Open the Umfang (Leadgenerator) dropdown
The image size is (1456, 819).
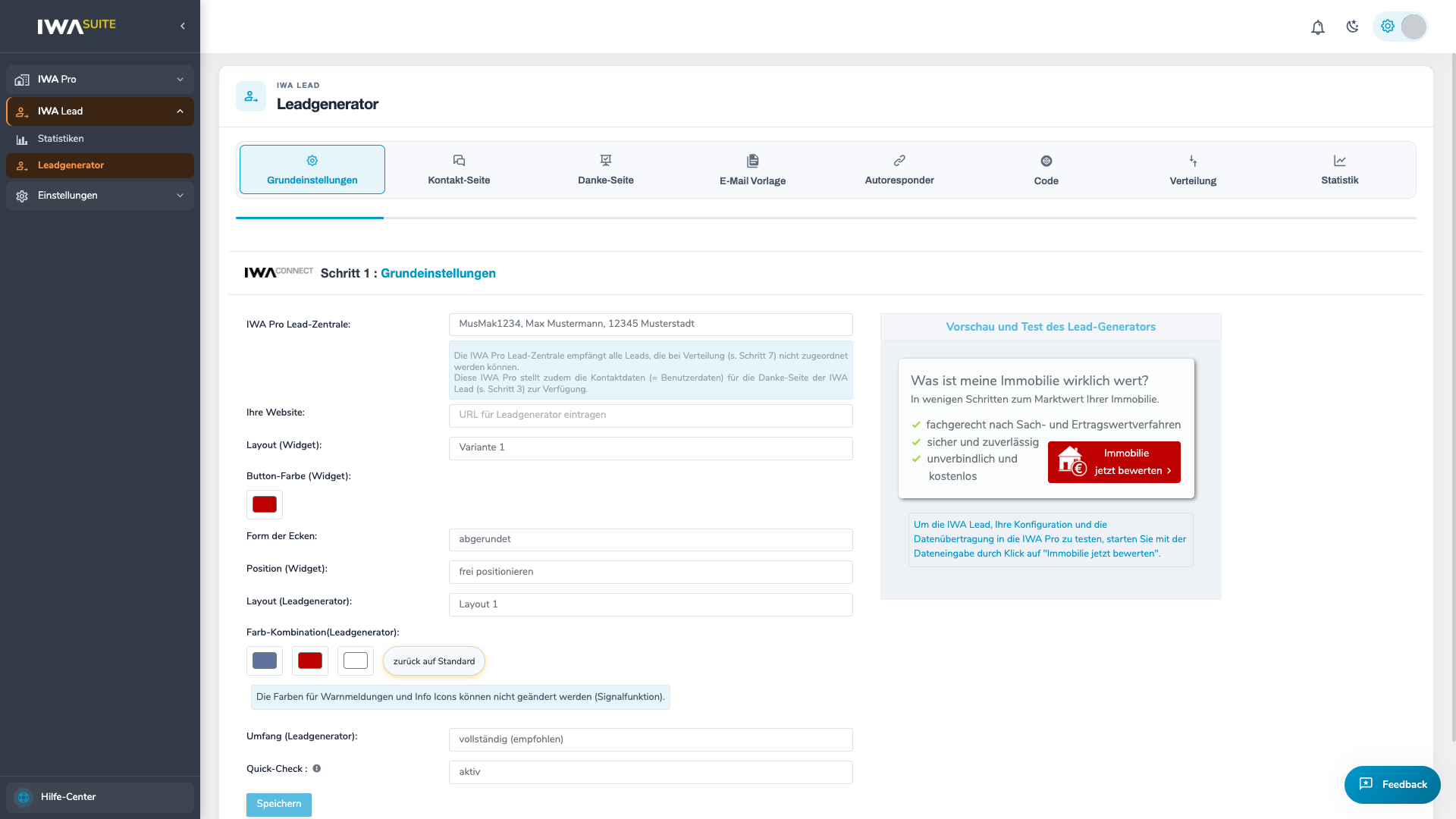[651, 740]
